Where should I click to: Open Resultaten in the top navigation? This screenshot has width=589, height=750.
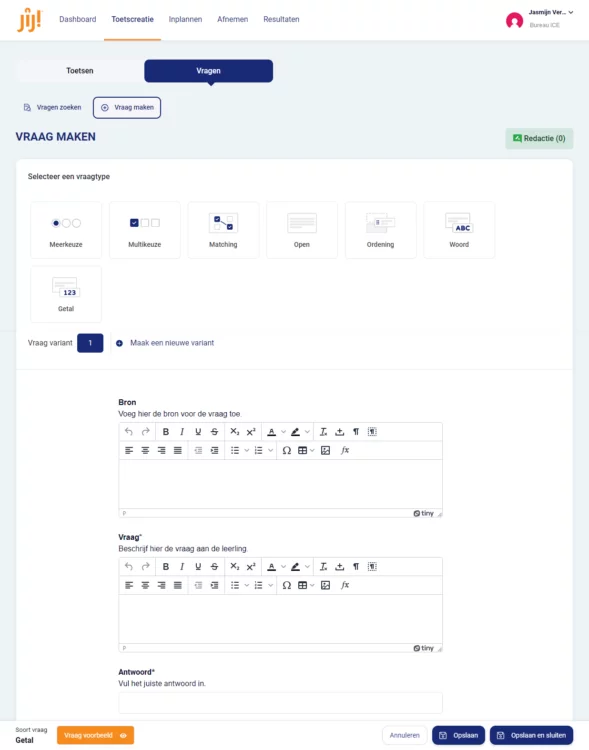(281, 19)
